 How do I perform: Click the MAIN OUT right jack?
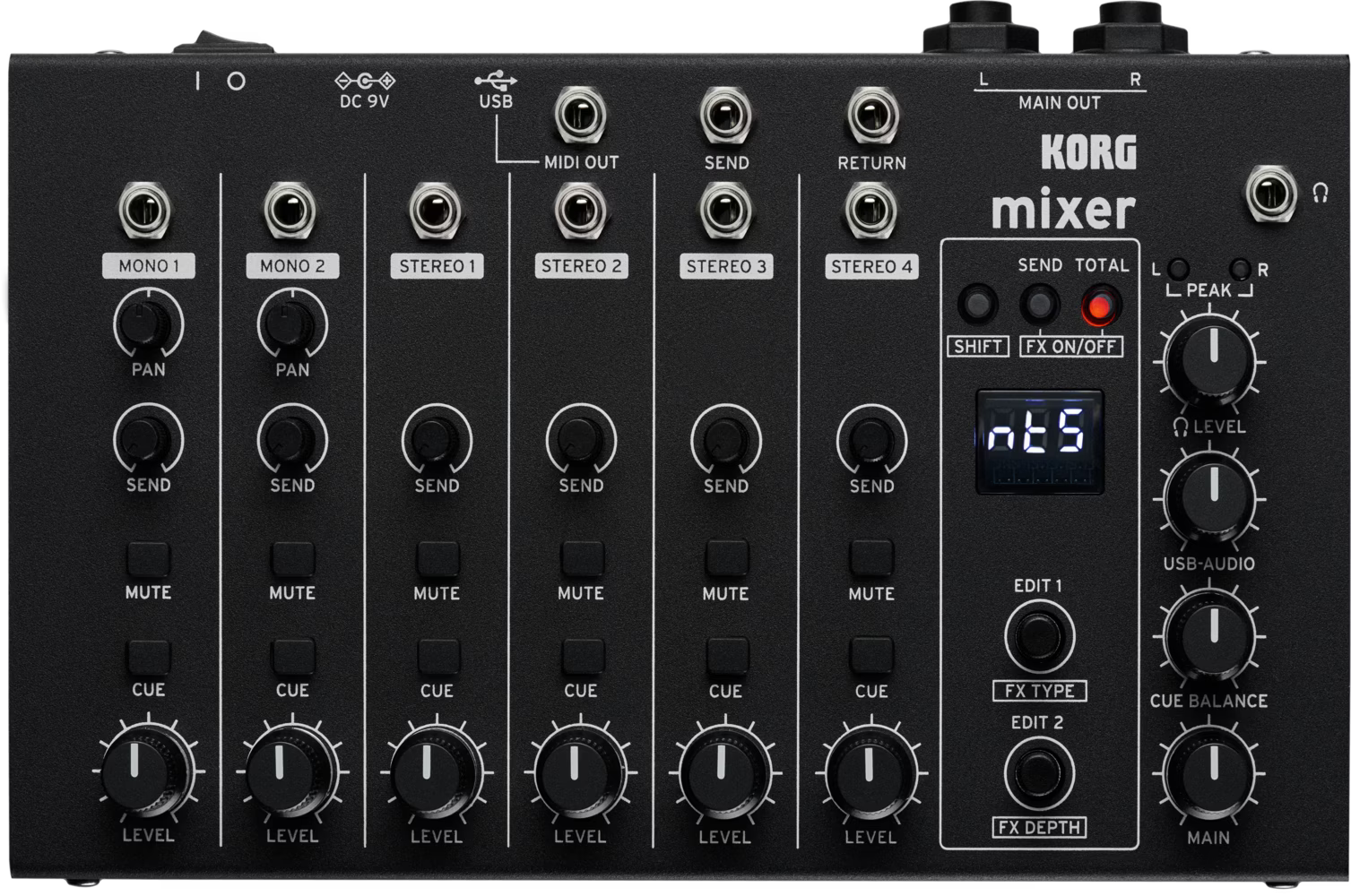click(1131, 27)
